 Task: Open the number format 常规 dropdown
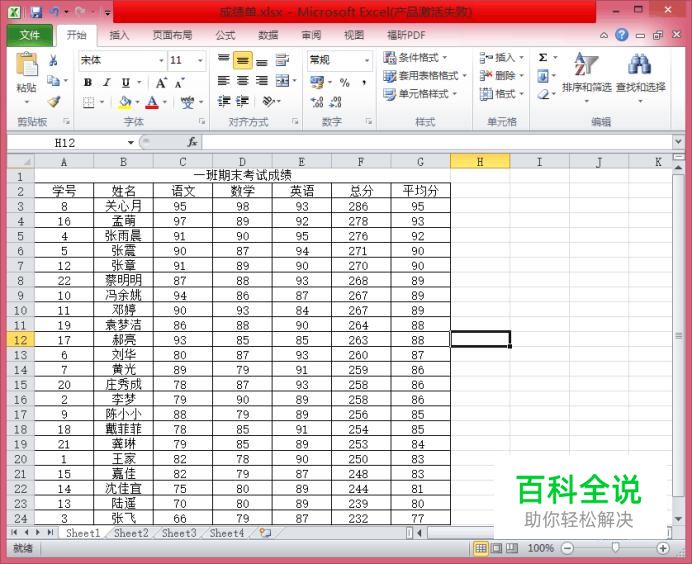pos(367,60)
